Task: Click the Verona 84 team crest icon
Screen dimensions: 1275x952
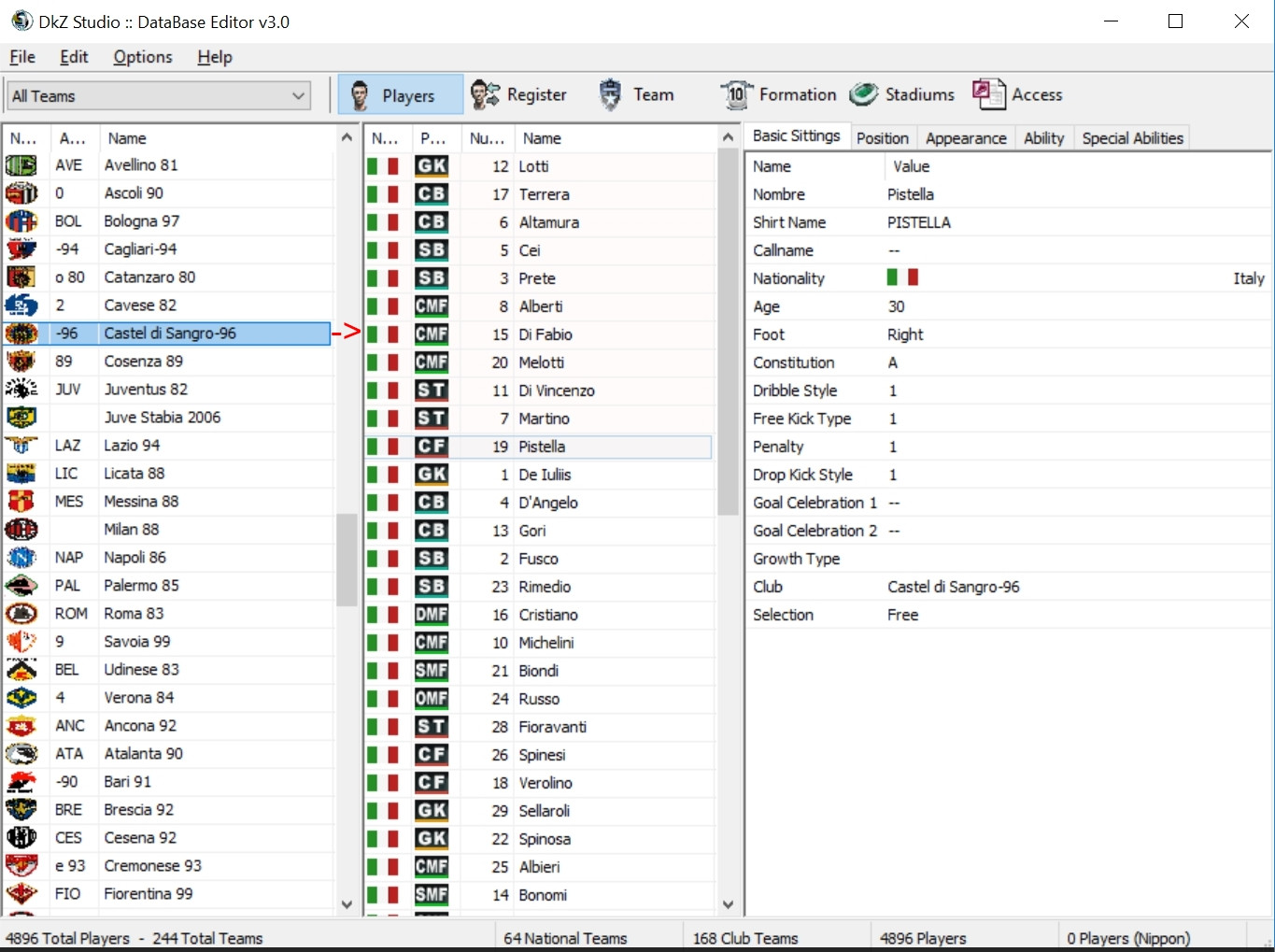Action: click(21, 698)
